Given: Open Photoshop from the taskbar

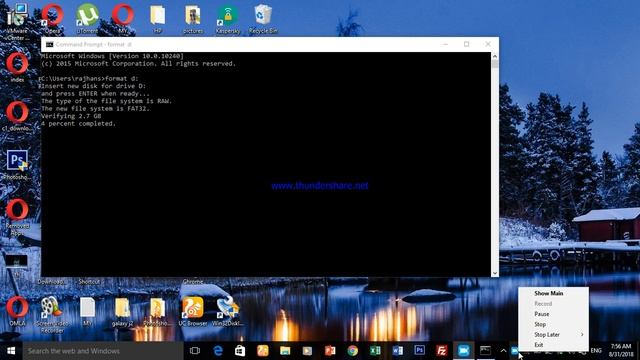Looking at the screenshot, I should click(x=419, y=351).
